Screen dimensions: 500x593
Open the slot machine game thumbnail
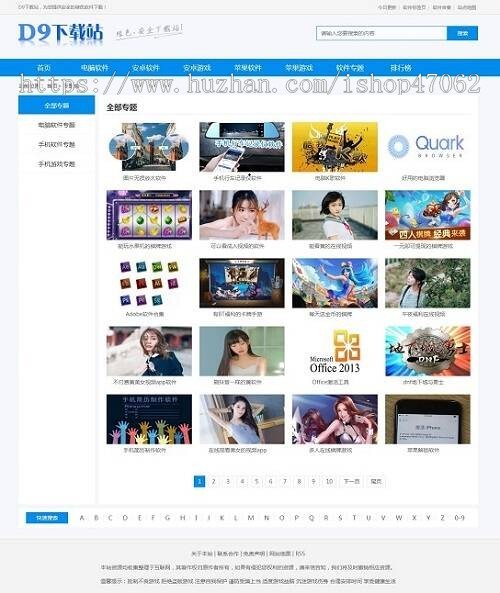(149, 215)
